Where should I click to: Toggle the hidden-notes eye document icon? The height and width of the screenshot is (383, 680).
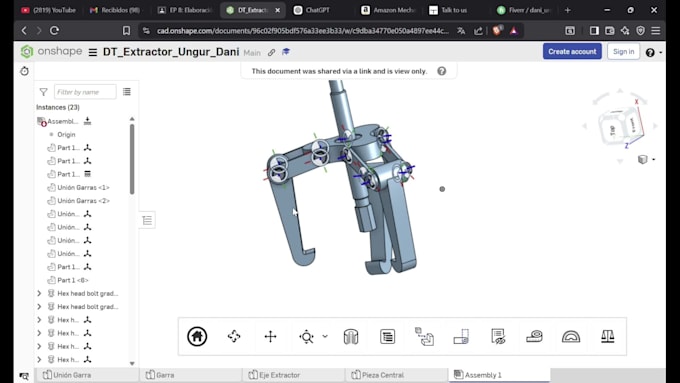click(498, 337)
